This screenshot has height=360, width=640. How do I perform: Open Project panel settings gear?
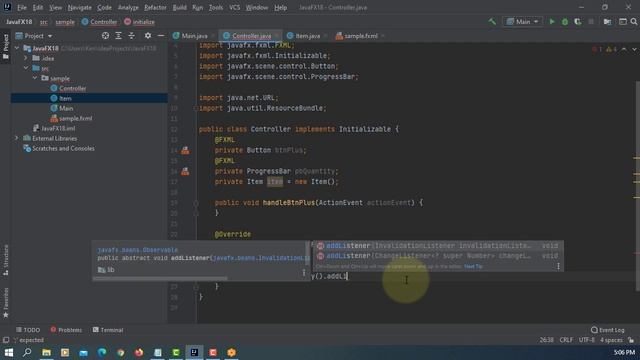click(148, 36)
